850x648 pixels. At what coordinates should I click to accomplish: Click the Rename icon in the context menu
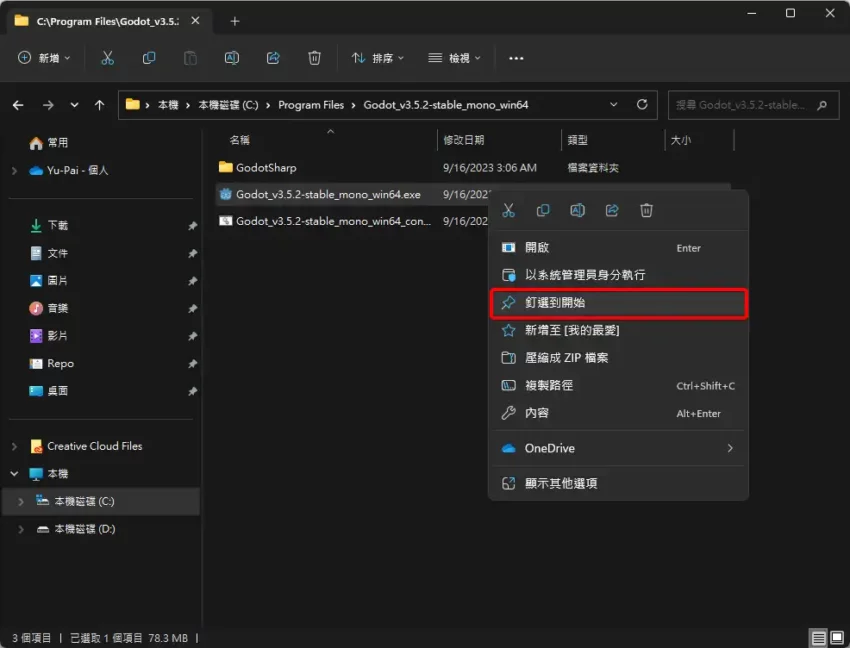[x=577, y=210]
